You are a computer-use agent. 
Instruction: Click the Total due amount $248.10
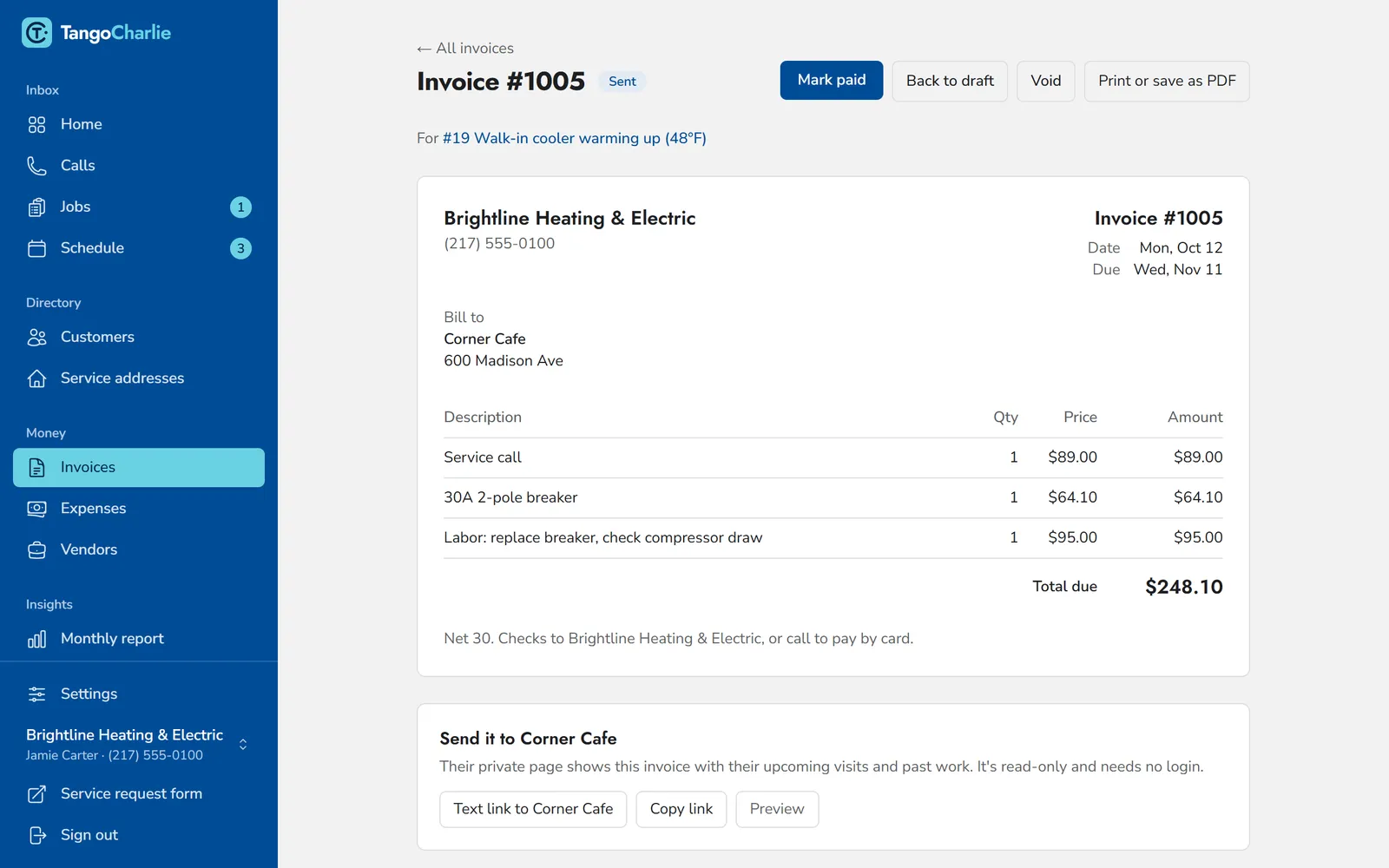coord(1184,587)
